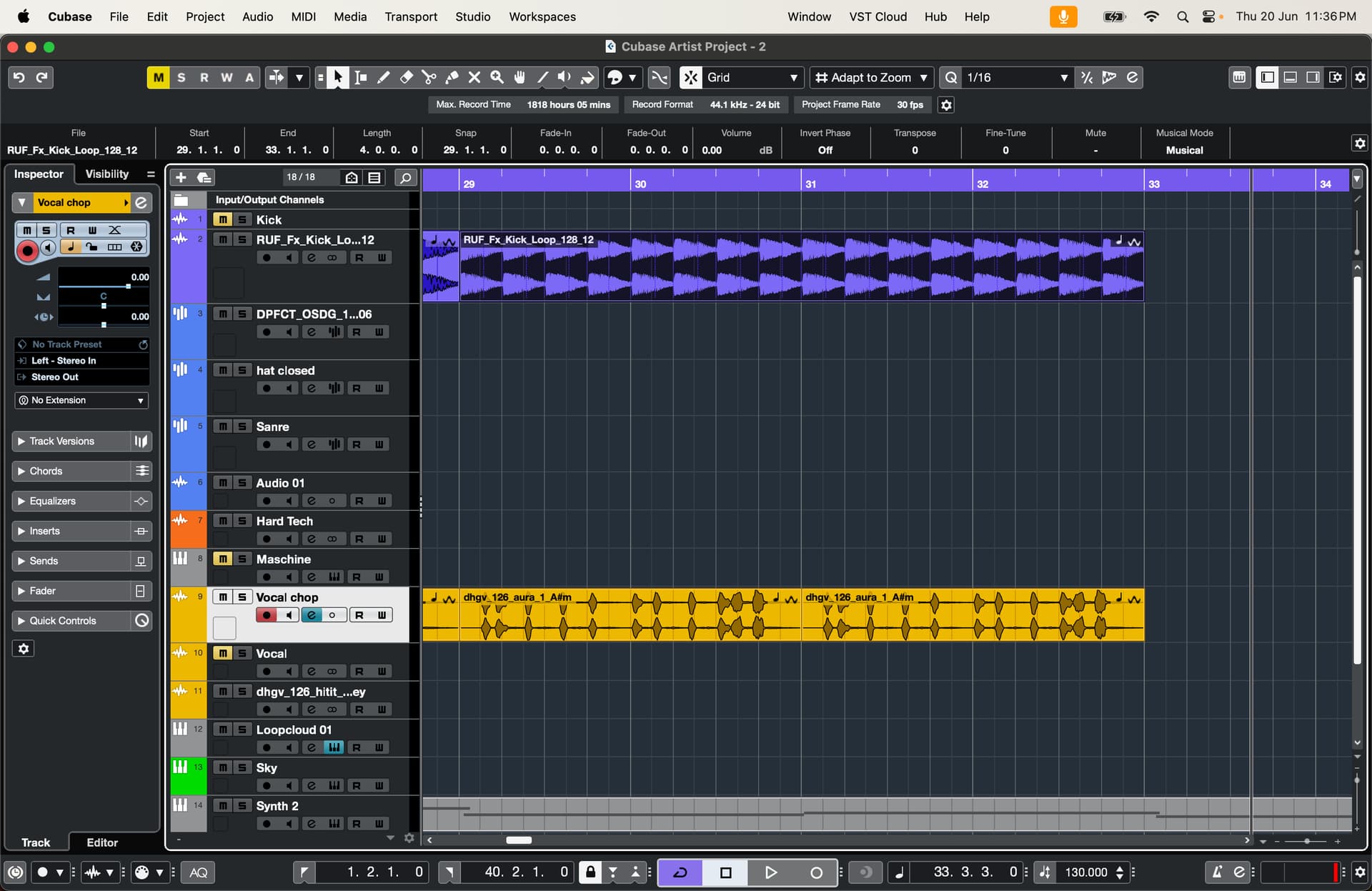This screenshot has width=1372, height=891.
Task: Select the Mute X tool
Action: click(474, 77)
